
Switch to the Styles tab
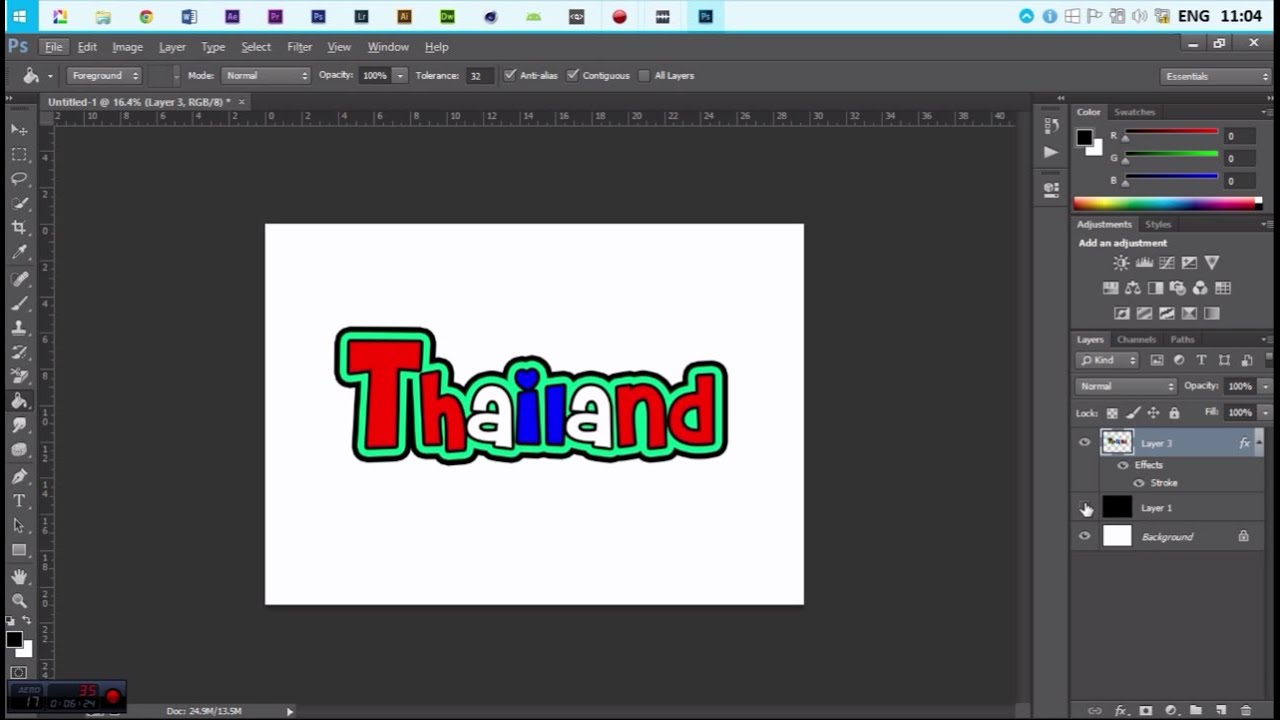click(1158, 224)
